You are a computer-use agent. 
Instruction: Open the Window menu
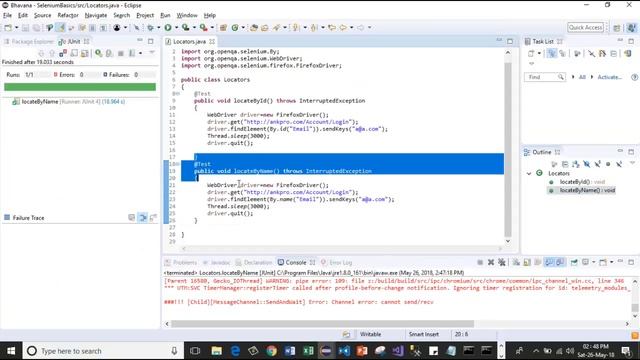(x=187, y=15)
